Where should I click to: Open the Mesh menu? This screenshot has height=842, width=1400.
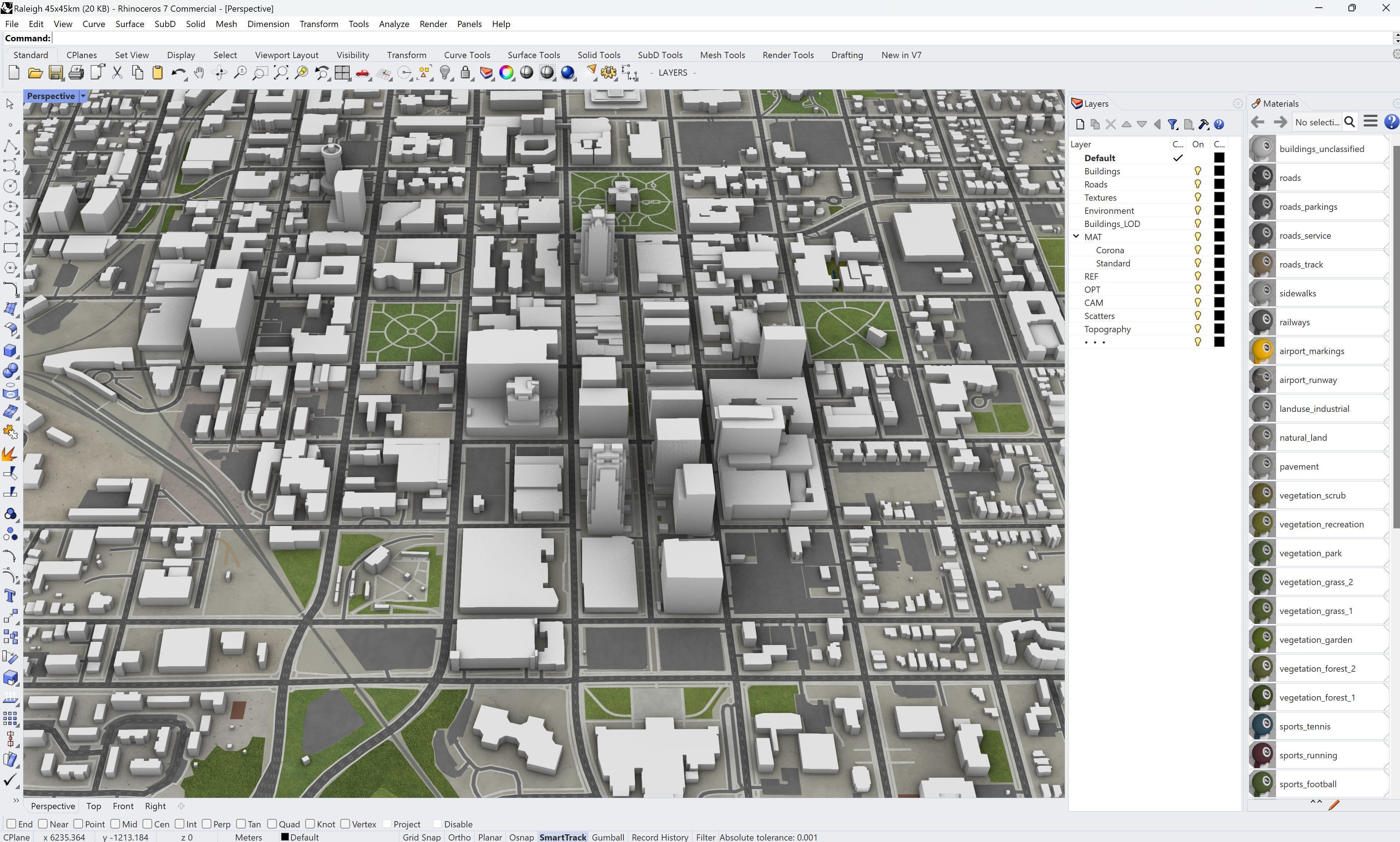click(226, 24)
